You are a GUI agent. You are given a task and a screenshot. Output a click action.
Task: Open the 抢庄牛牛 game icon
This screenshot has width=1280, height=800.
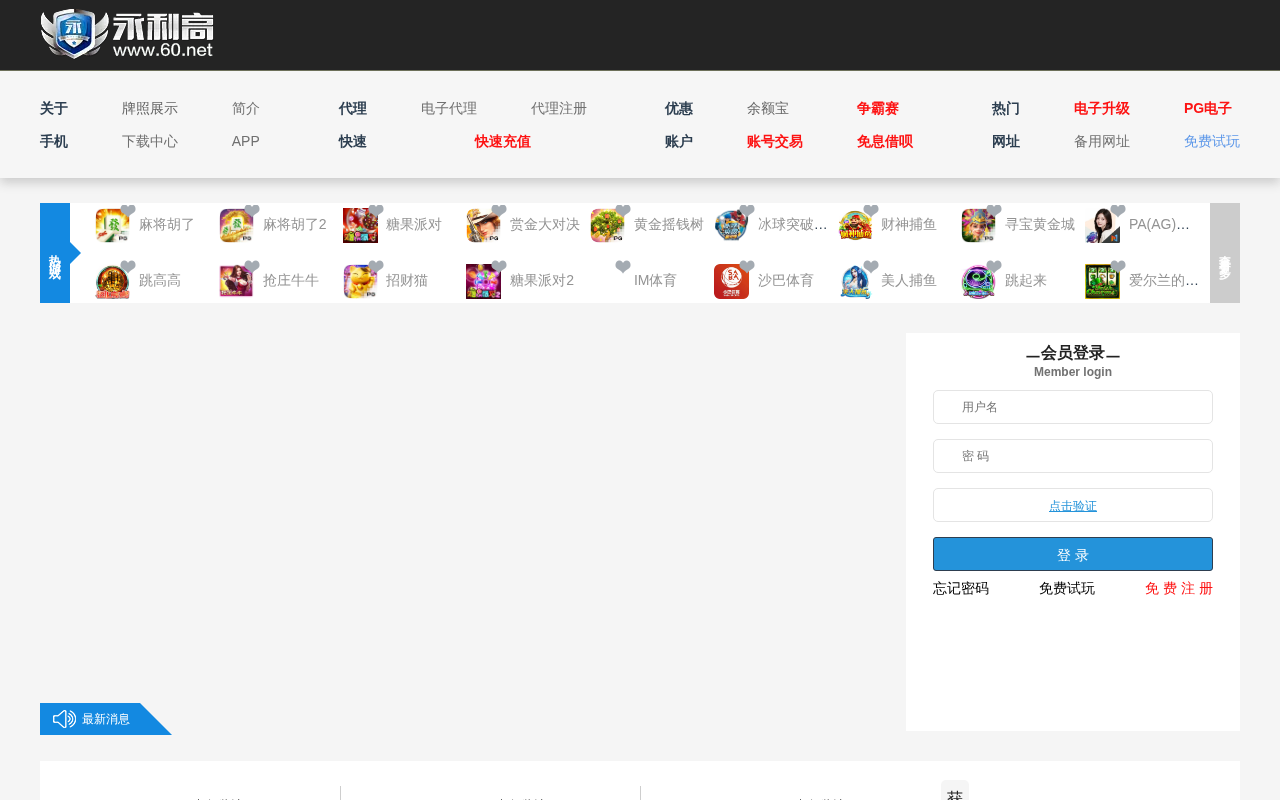coord(236,282)
